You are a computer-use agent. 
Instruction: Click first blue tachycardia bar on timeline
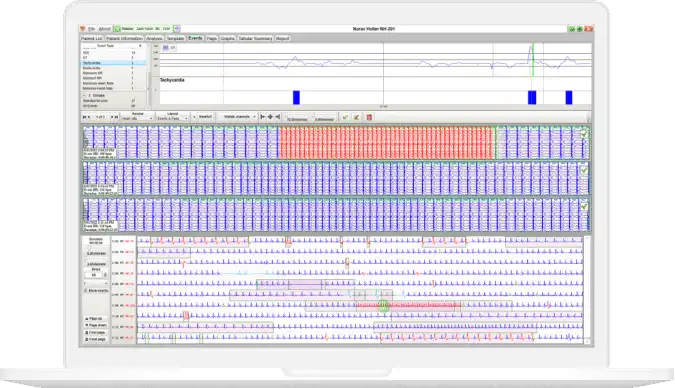296,97
